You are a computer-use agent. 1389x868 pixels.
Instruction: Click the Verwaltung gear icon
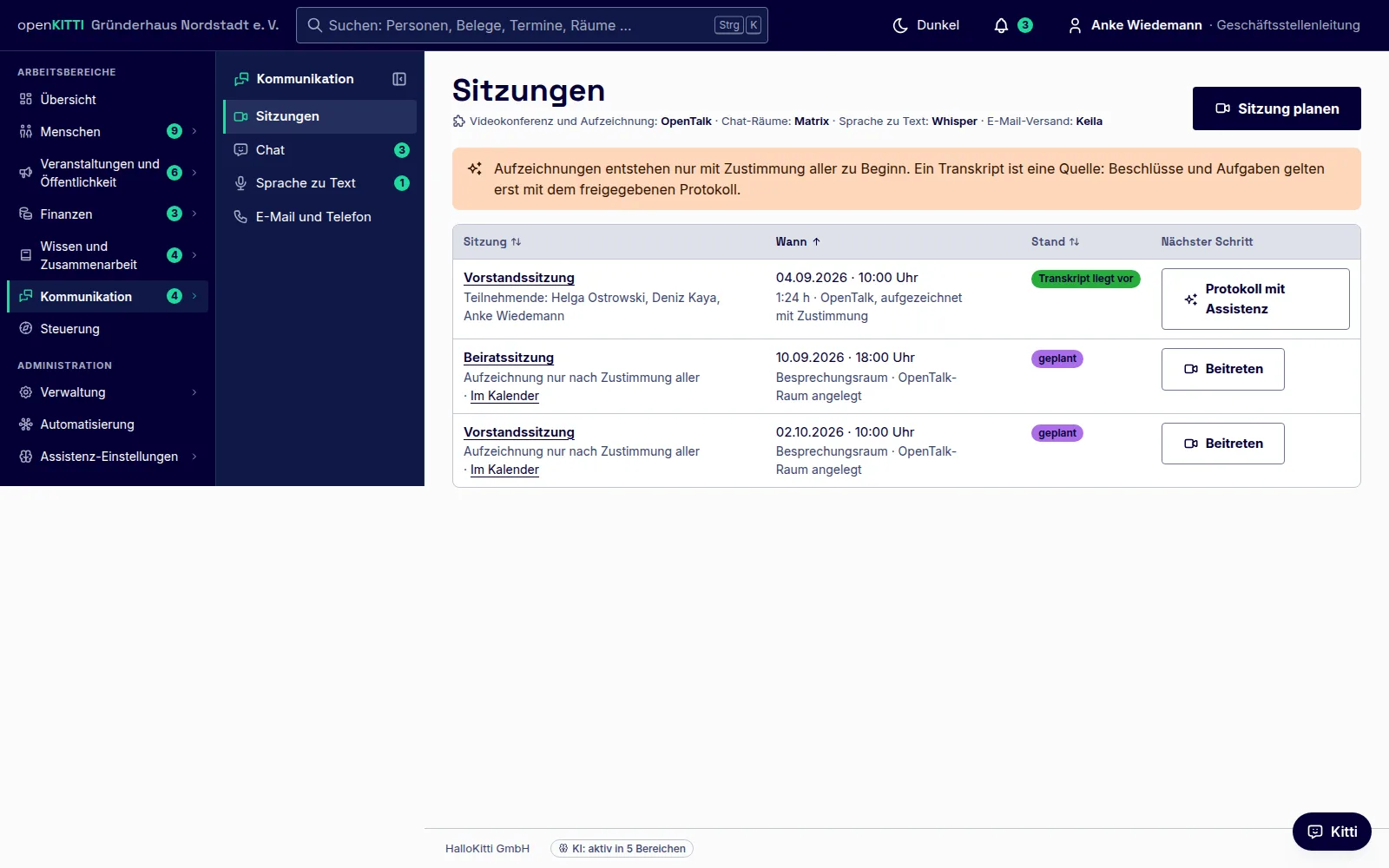[26, 392]
